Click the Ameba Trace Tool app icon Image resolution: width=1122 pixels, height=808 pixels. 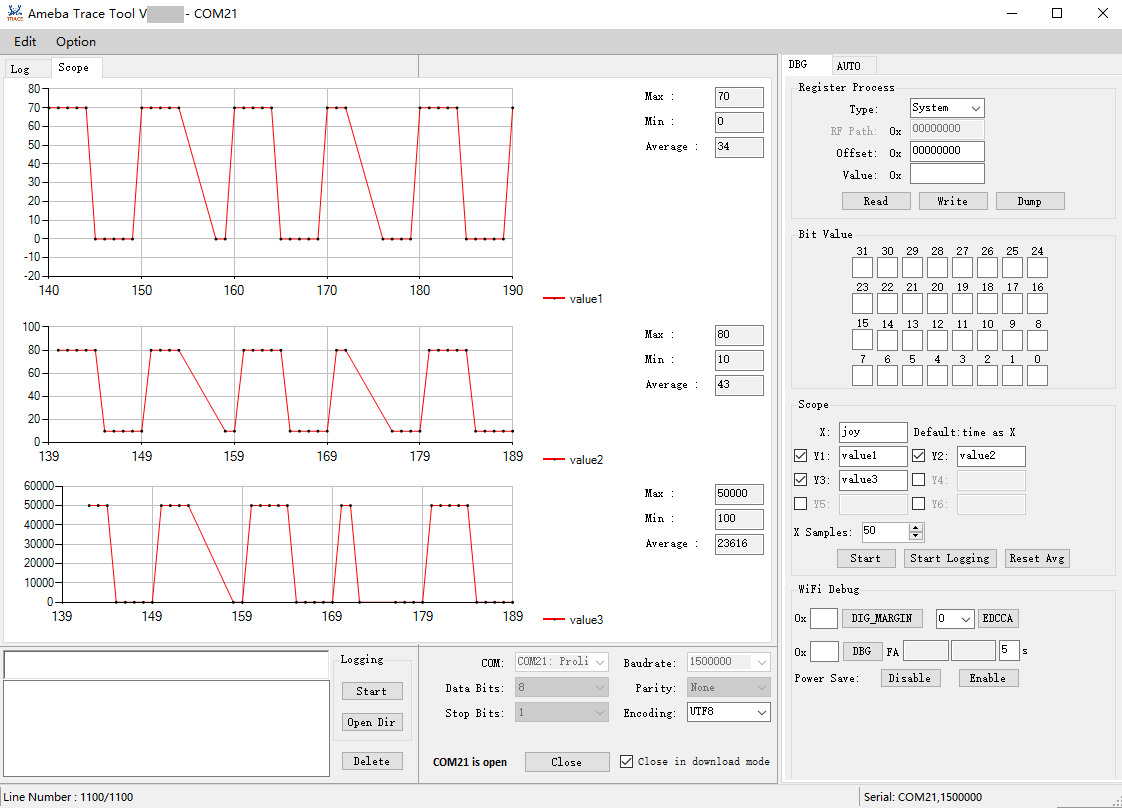click(x=14, y=13)
